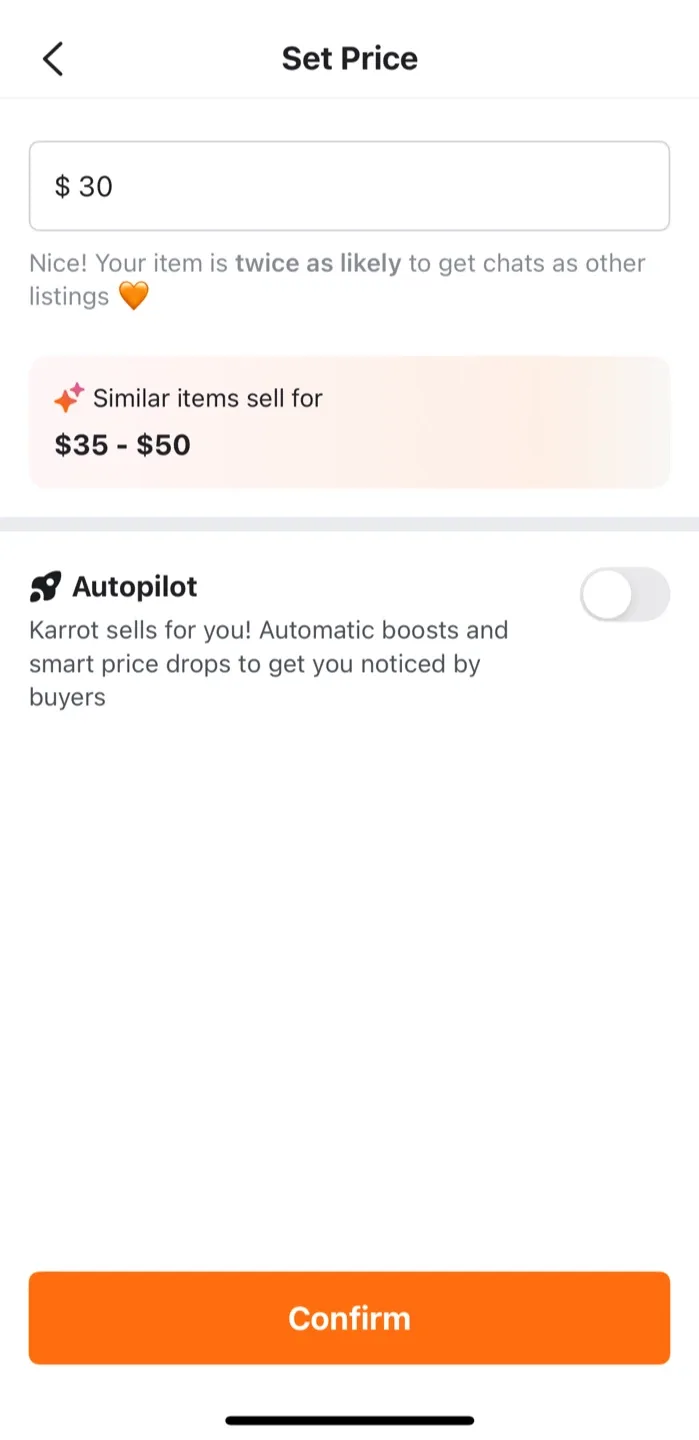Enable the Autopilot toggle switch
Viewport: 699px width, 1440px height.
624,594
